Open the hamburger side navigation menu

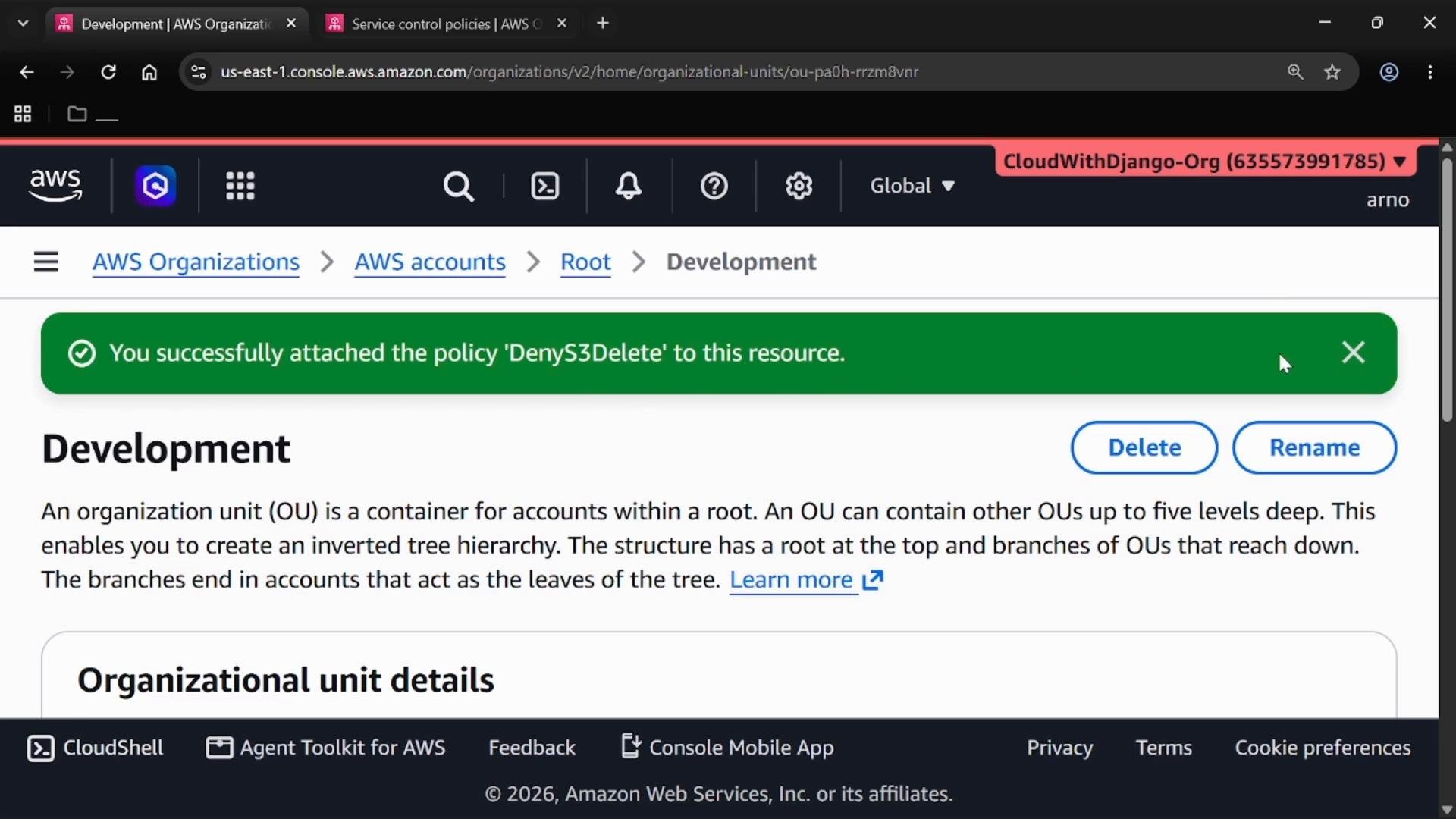46,262
